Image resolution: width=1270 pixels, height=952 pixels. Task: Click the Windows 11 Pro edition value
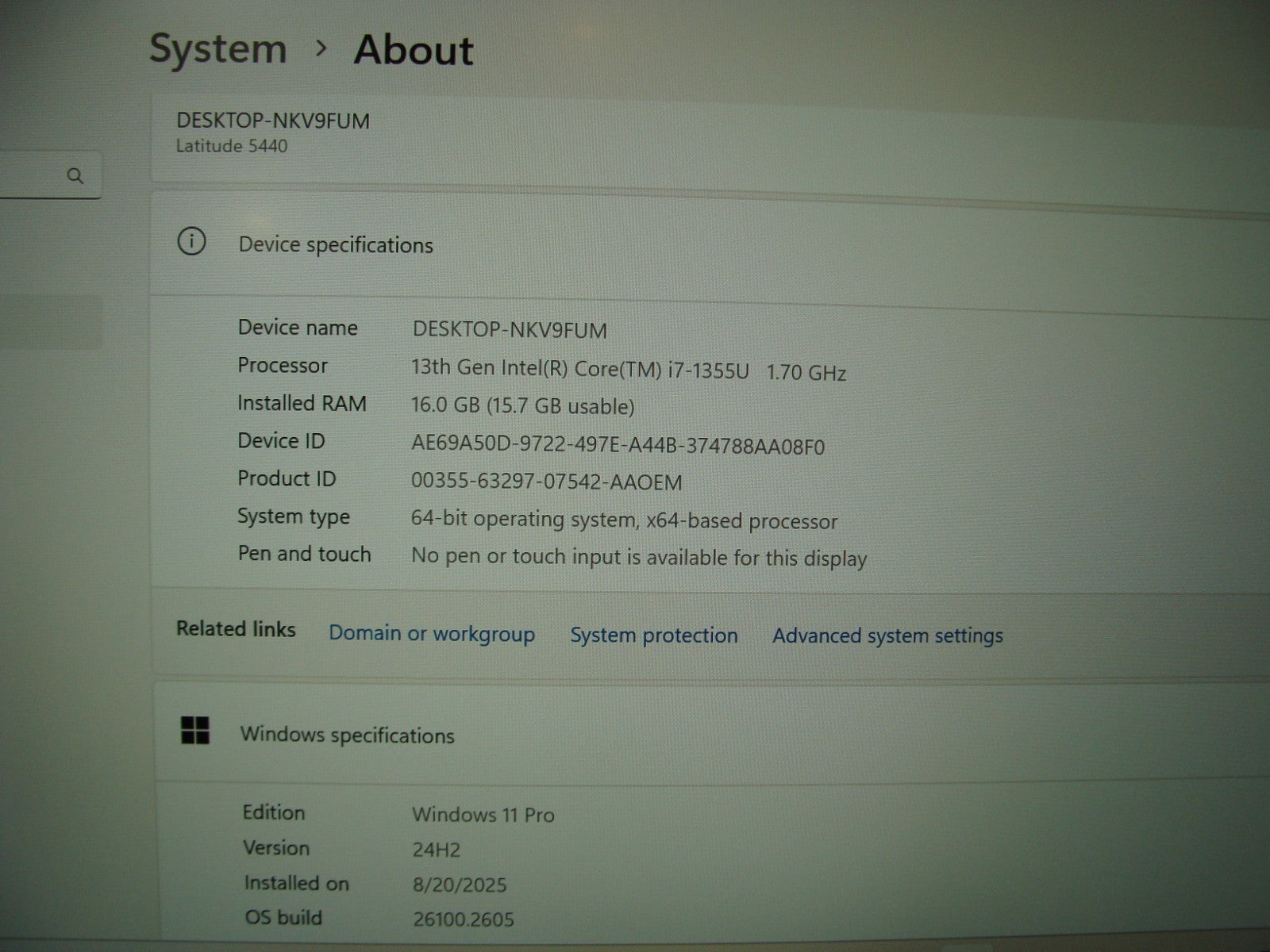click(x=483, y=815)
